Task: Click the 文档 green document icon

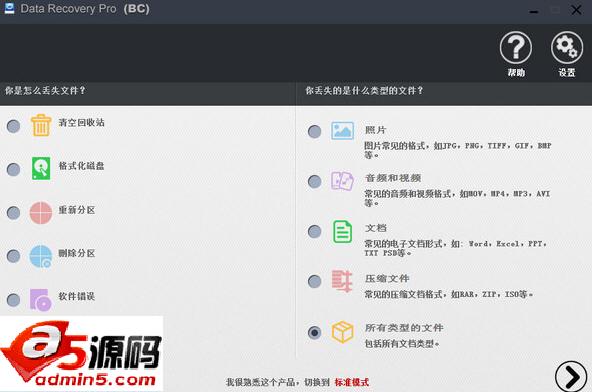Action: pos(342,231)
